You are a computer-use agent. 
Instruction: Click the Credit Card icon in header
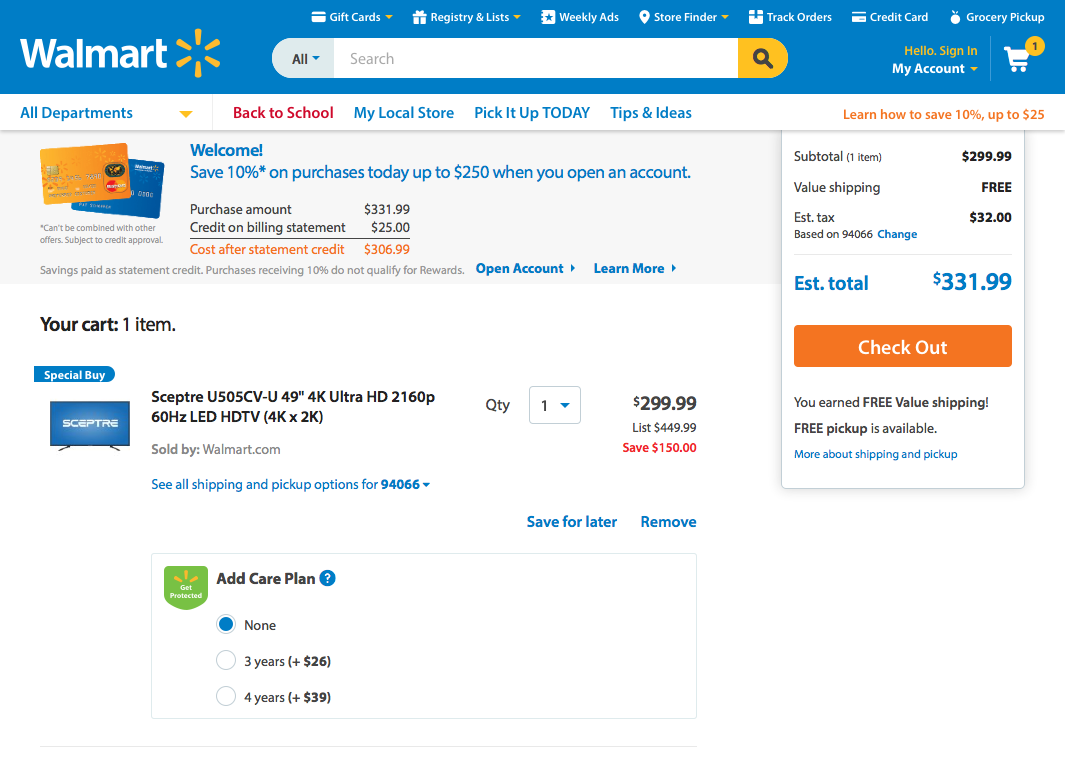pos(859,17)
